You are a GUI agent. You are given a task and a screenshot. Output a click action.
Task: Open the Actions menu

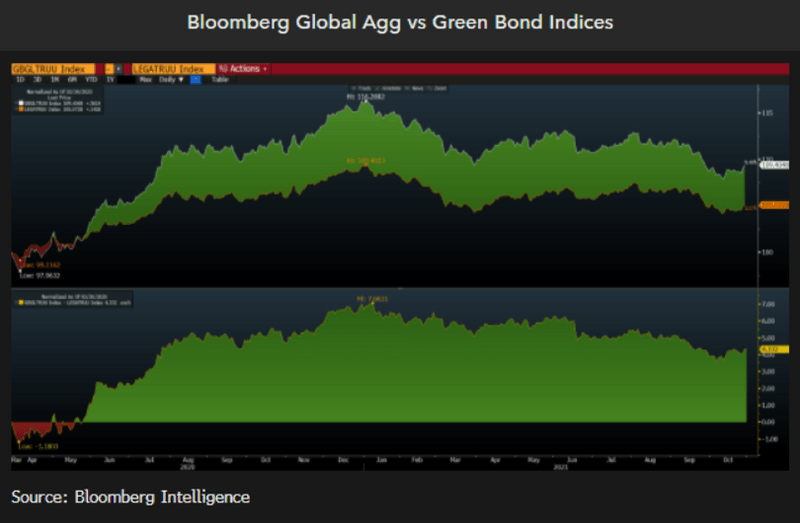pos(243,68)
